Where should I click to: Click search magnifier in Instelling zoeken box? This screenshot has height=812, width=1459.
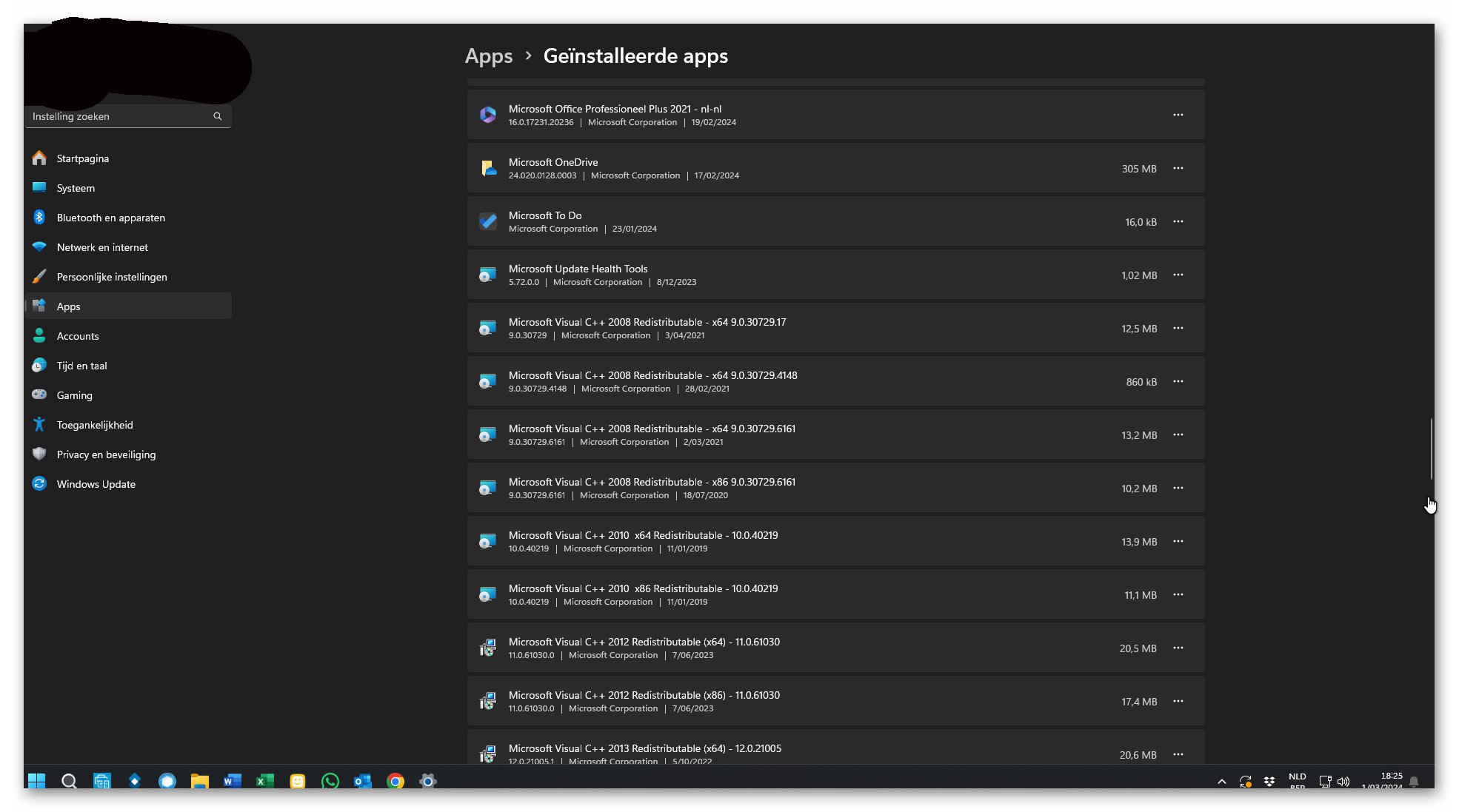(x=218, y=116)
